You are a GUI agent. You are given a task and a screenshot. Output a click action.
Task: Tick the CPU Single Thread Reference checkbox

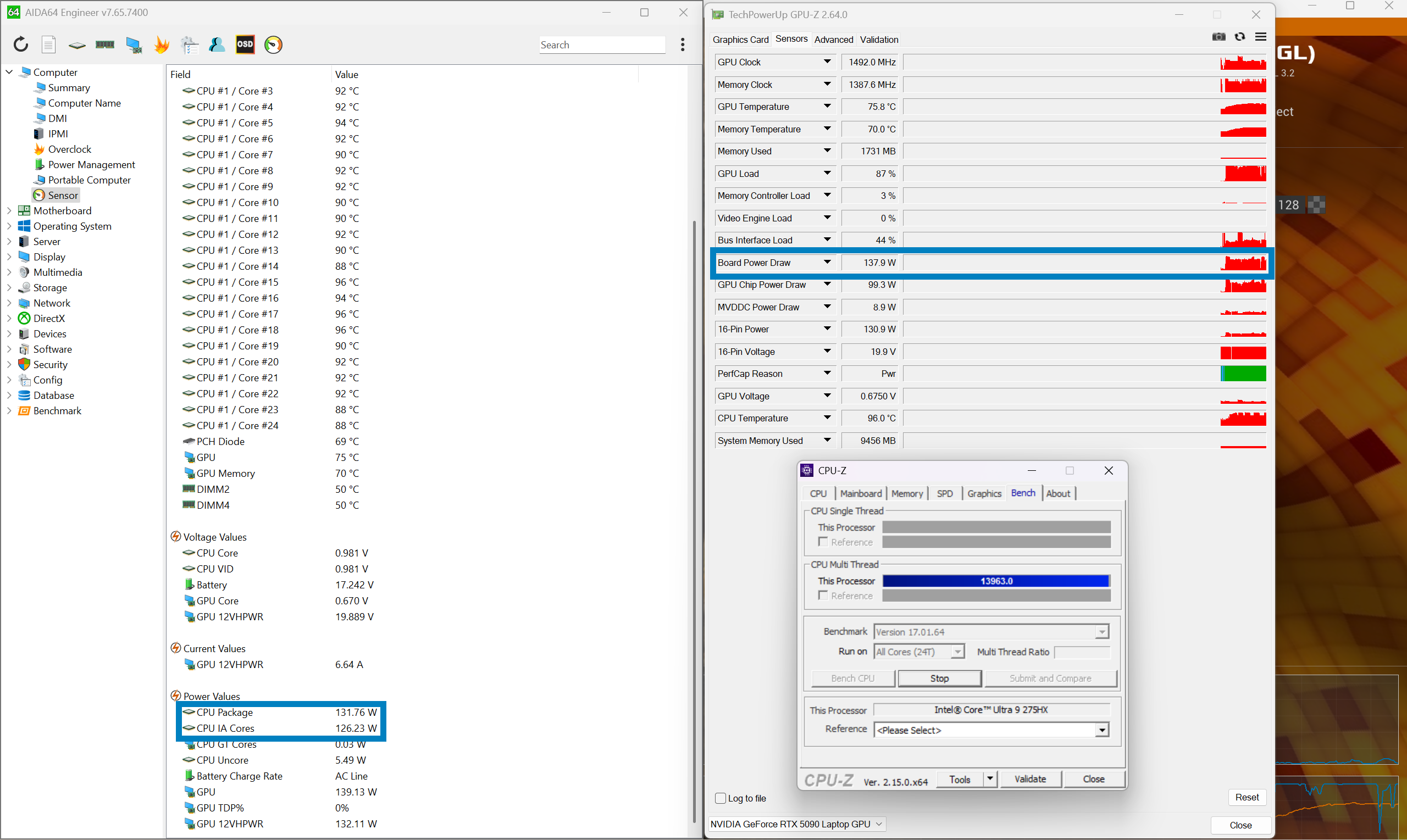coord(823,542)
